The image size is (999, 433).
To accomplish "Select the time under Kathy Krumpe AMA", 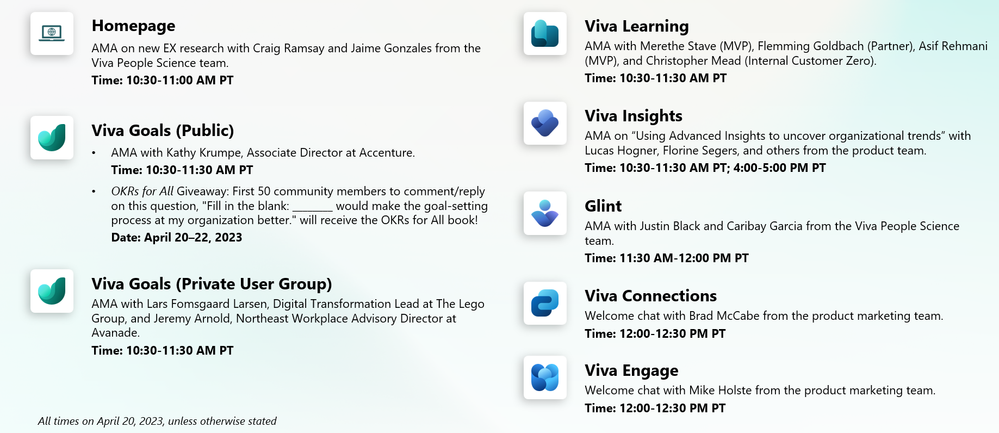I will (182, 170).
